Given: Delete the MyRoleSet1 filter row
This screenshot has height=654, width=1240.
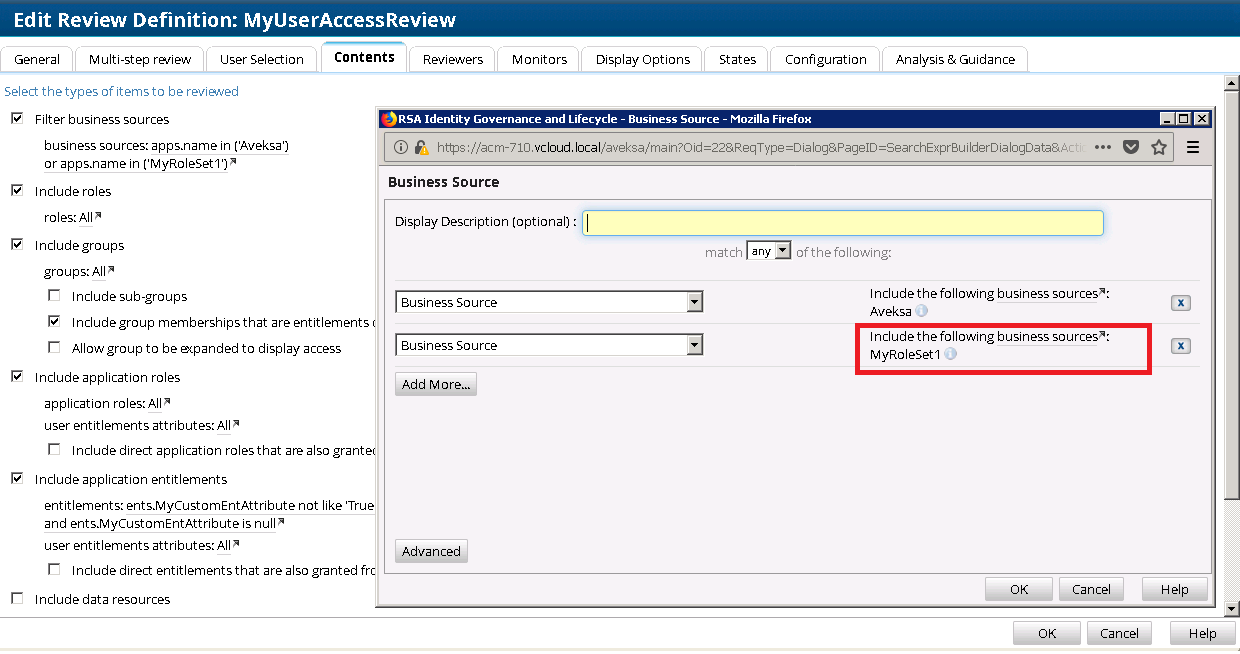Looking at the screenshot, I should (1180, 346).
